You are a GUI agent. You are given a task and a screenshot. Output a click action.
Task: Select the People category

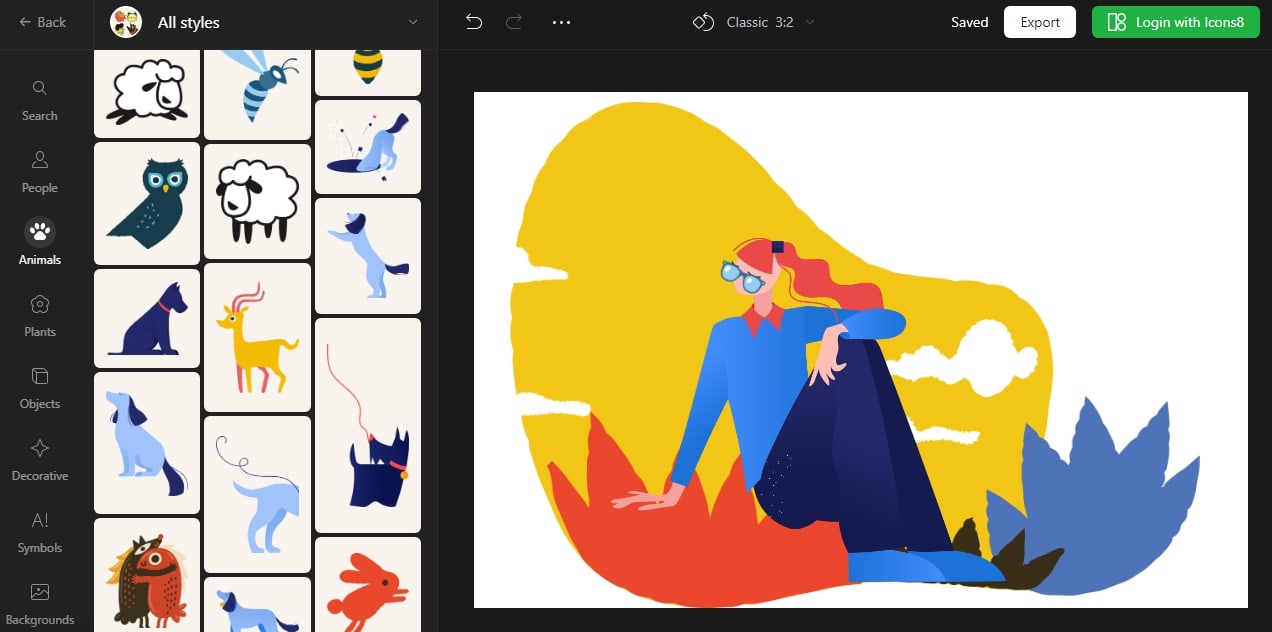coord(39,170)
